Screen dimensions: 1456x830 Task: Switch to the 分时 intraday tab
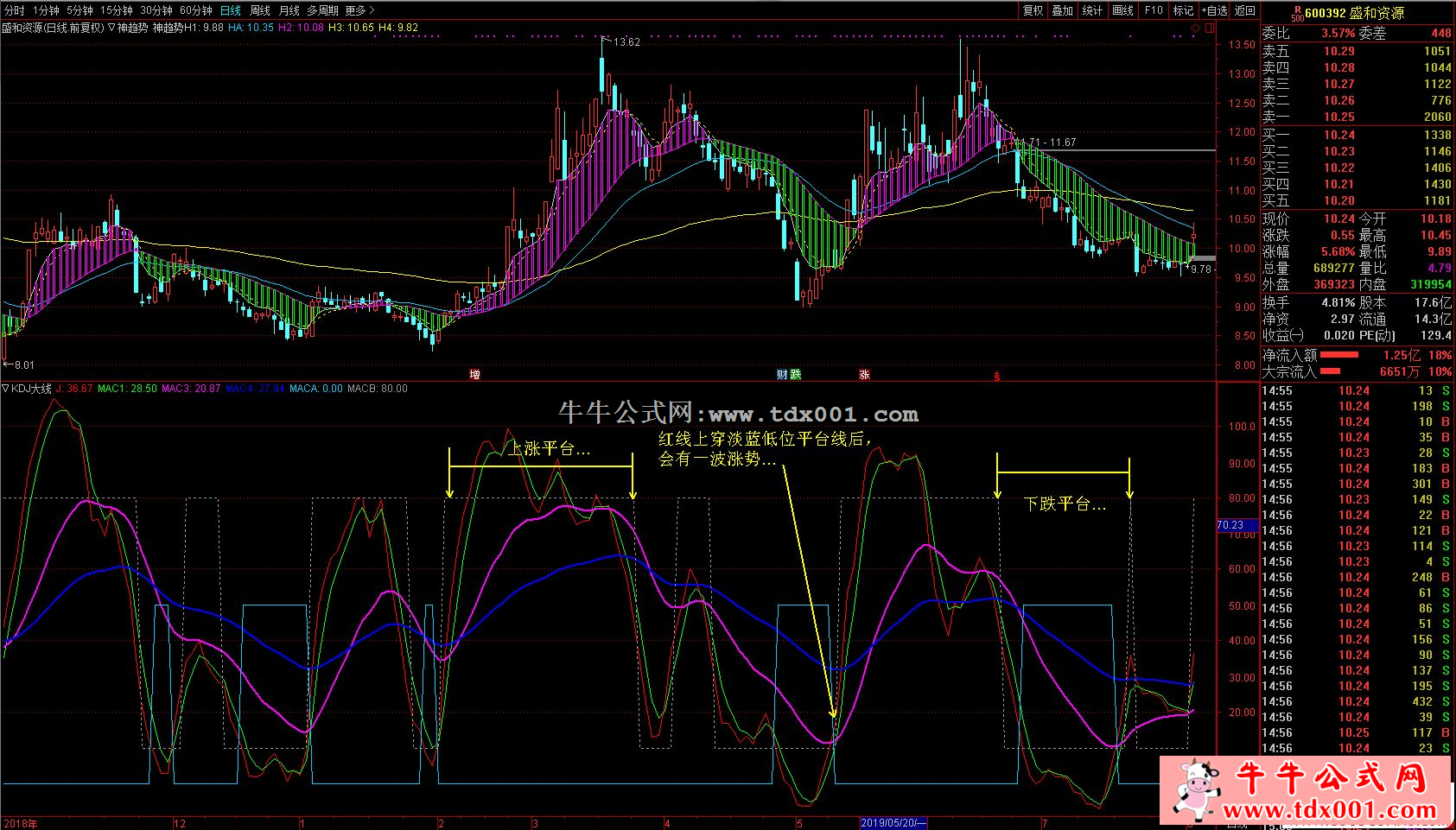click(x=15, y=10)
